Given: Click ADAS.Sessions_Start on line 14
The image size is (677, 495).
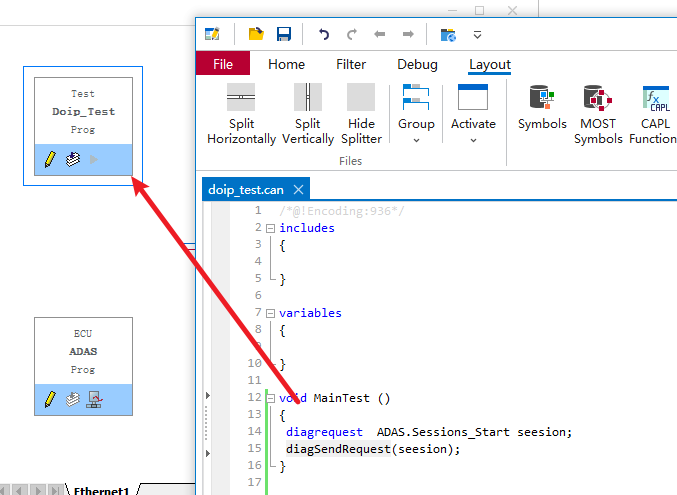Looking at the screenshot, I should click(443, 432).
